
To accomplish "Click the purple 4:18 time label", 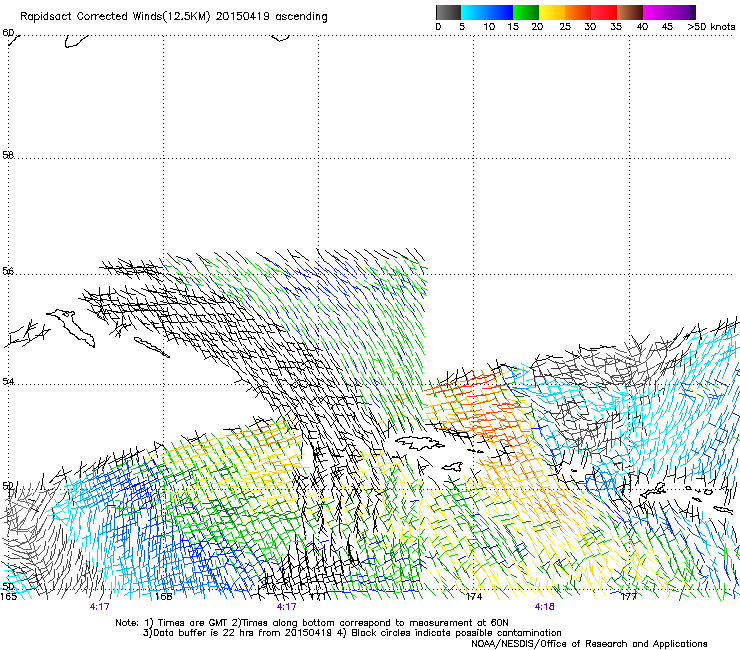I will pyautogui.click(x=544, y=607).
